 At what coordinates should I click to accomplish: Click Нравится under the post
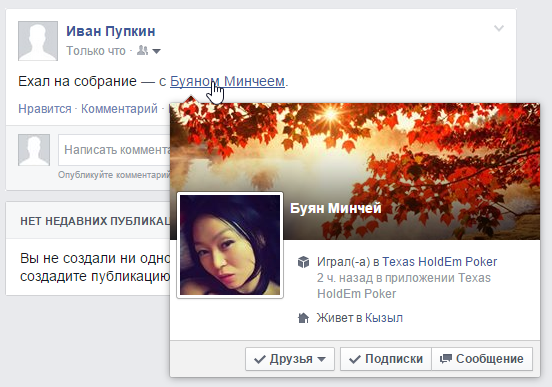(45, 109)
